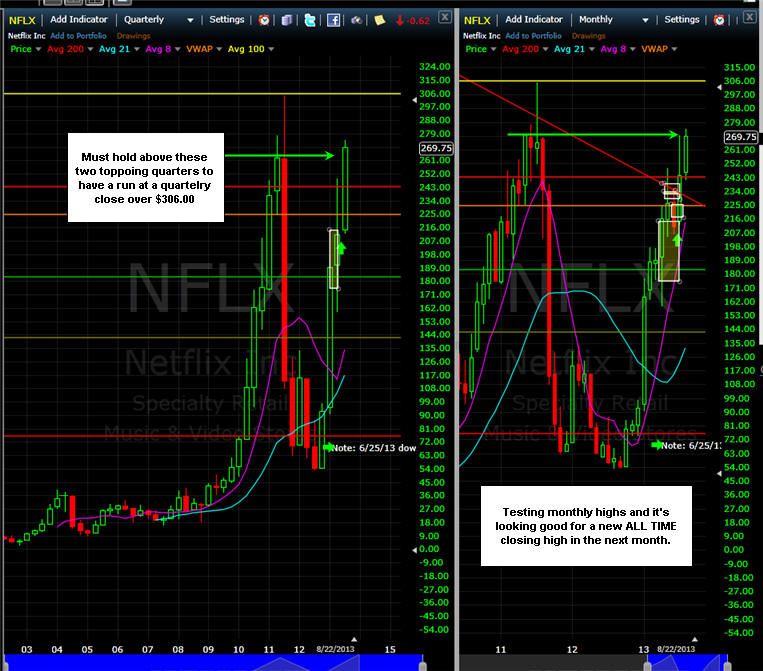Screen dimensions: 763x671
Task: Click the price-axis arrow near 306.00 on Quarterly
Action: (x=415, y=100)
